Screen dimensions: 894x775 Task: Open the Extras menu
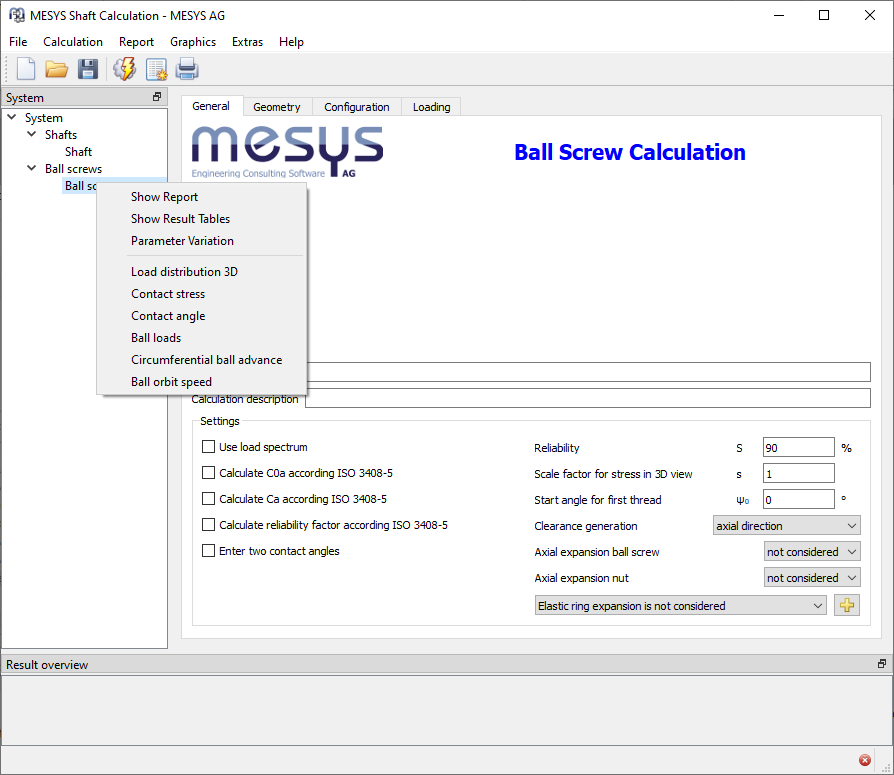coord(247,42)
